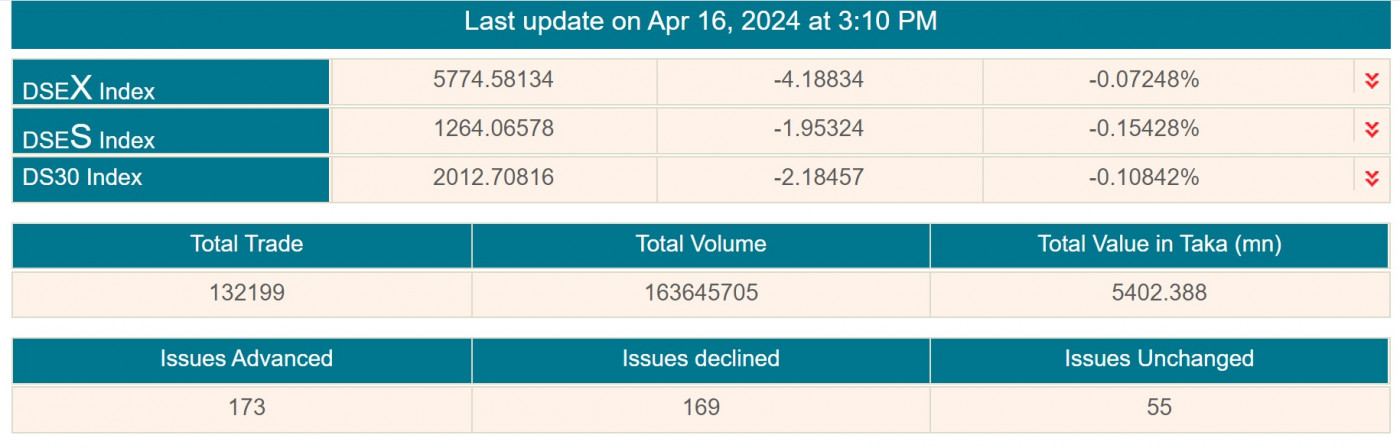Select DS30 index value 2012.70816
The image size is (1400, 448).
pyautogui.click(x=493, y=178)
